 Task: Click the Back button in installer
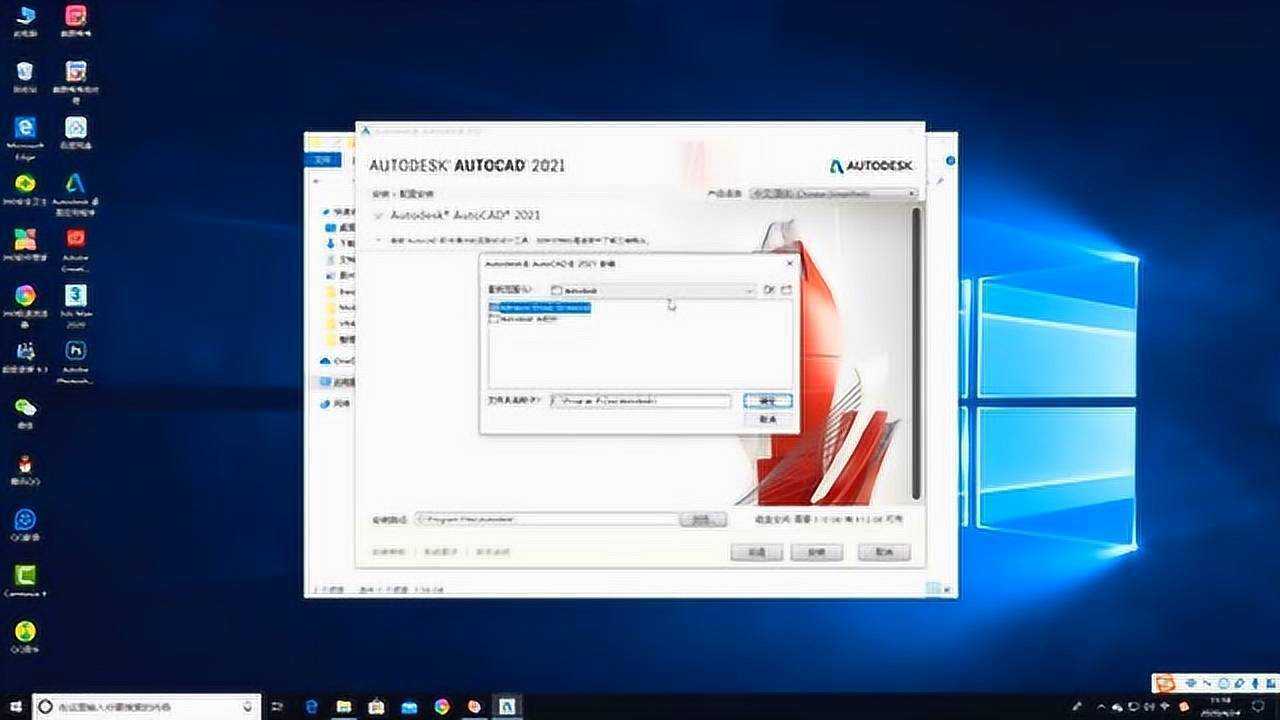tap(756, 552)
